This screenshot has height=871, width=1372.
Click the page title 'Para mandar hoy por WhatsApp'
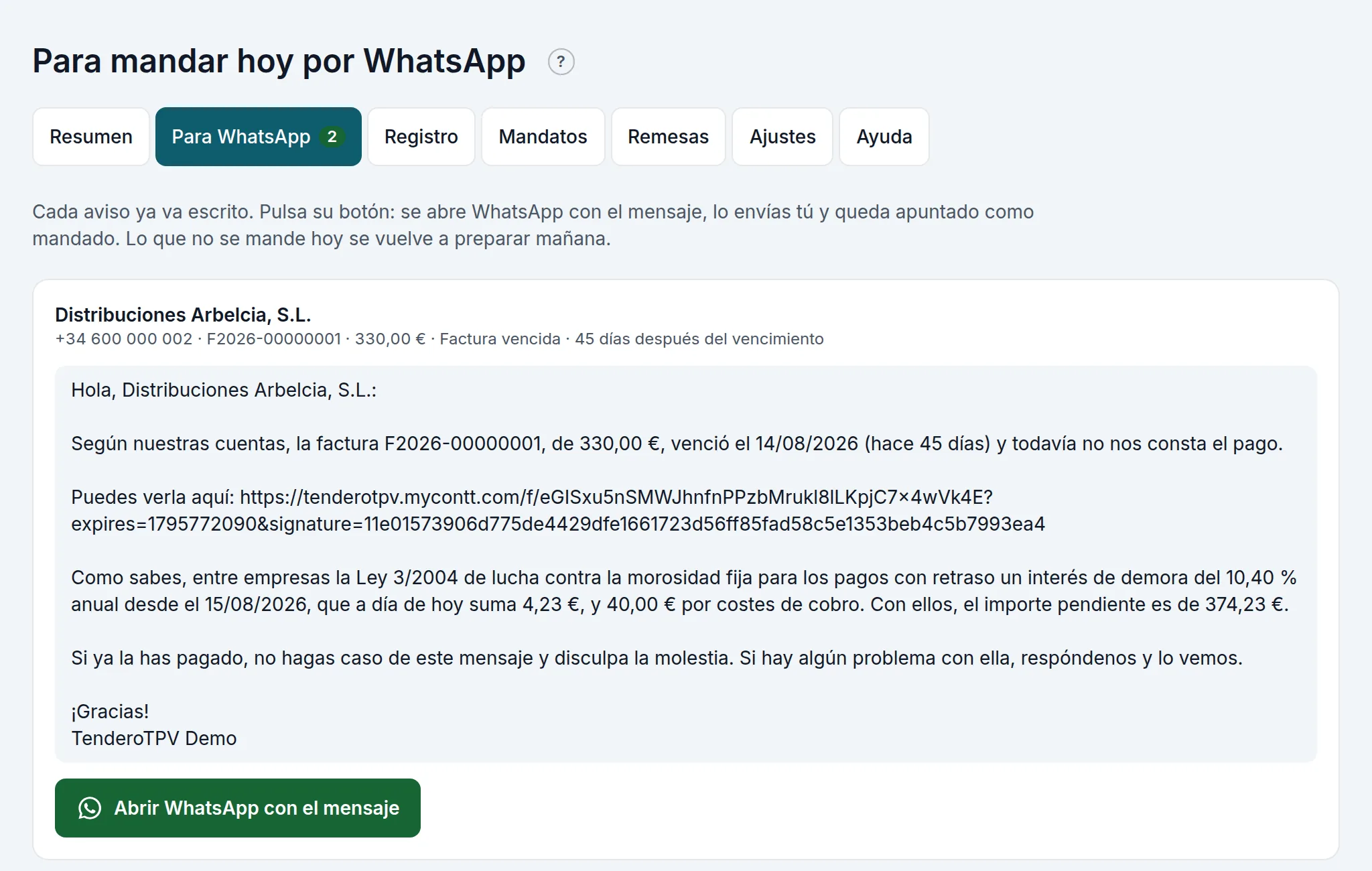279,62
